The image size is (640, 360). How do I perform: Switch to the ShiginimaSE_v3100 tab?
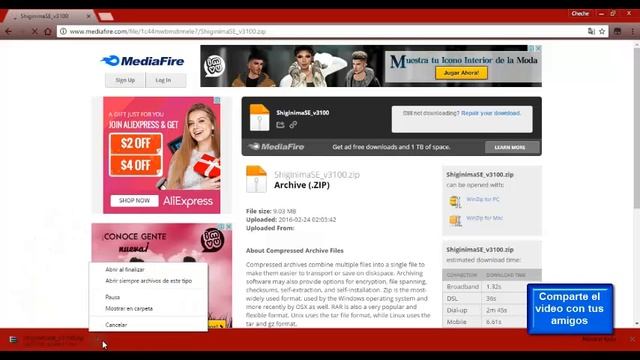(49, 16)
